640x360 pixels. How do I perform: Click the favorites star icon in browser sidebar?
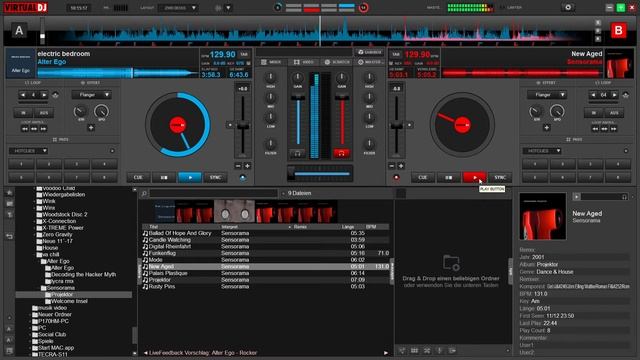point(9,192)
